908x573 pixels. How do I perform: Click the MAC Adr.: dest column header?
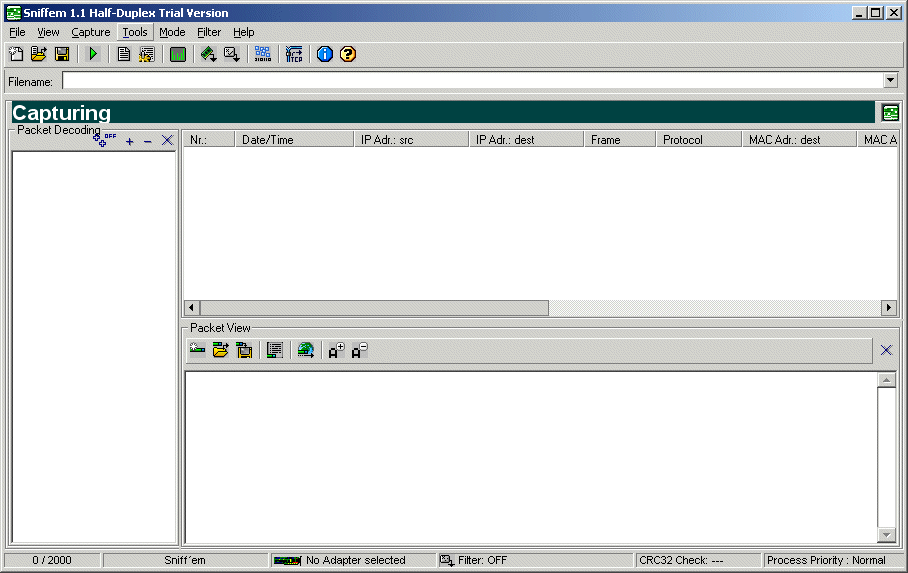(799, 140)
